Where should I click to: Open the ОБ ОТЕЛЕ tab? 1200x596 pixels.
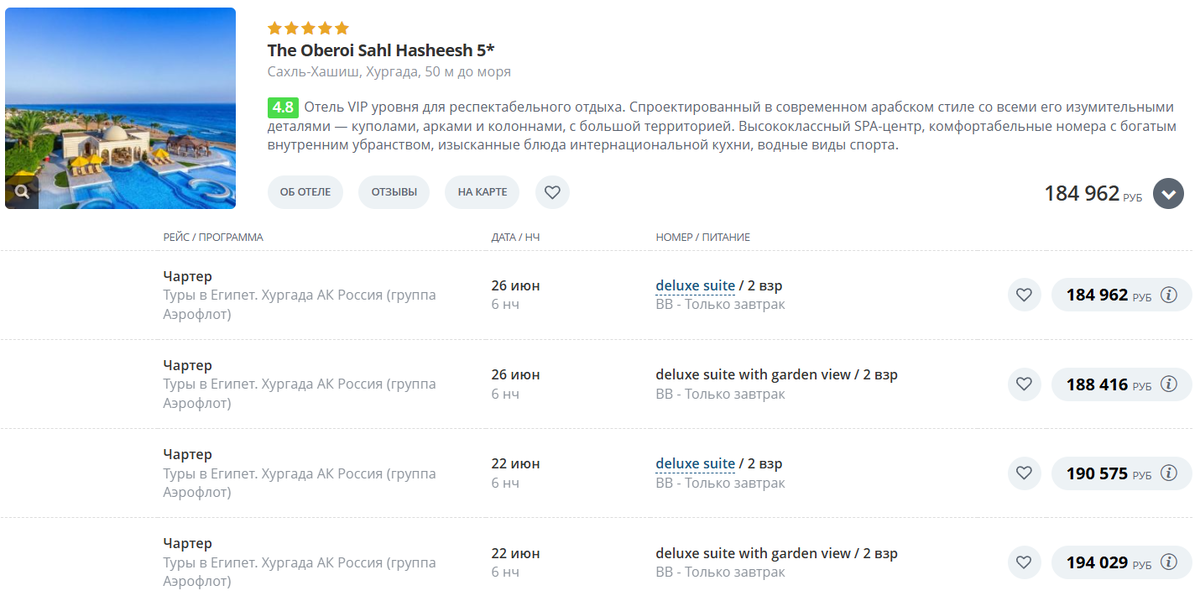point(305,192)
